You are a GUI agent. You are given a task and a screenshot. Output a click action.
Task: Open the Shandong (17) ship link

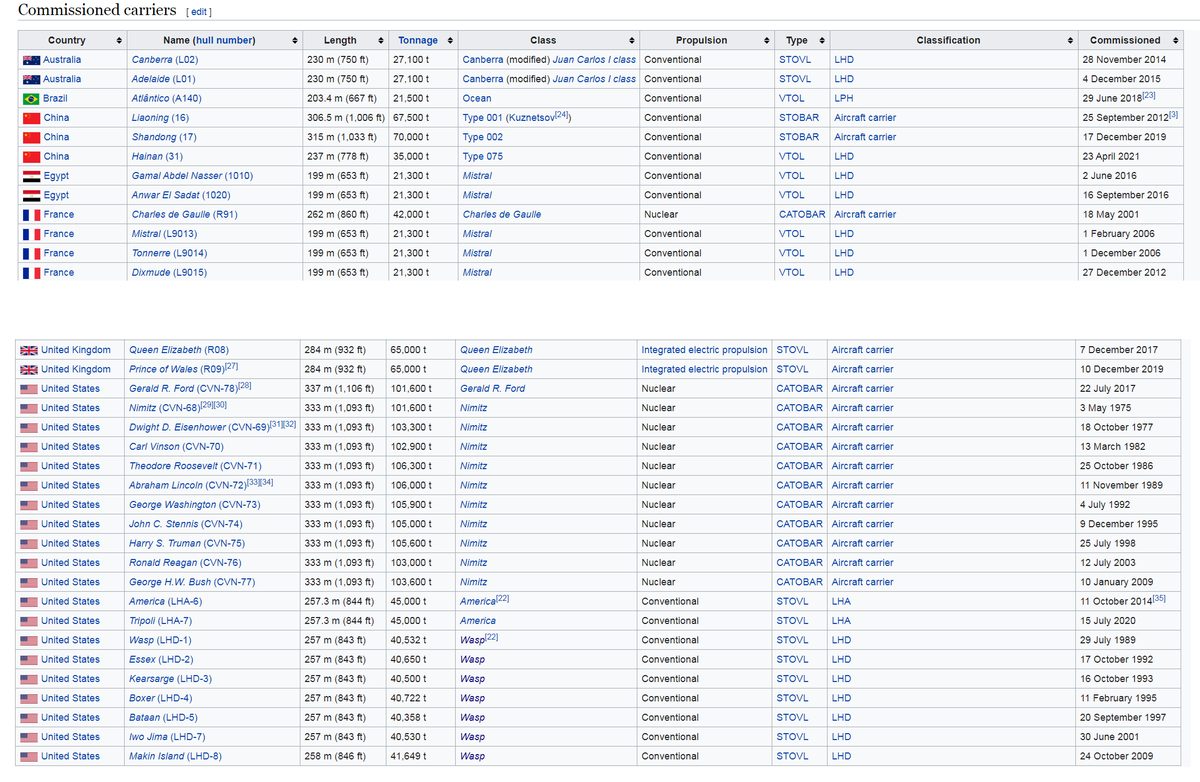pos(164,137)
